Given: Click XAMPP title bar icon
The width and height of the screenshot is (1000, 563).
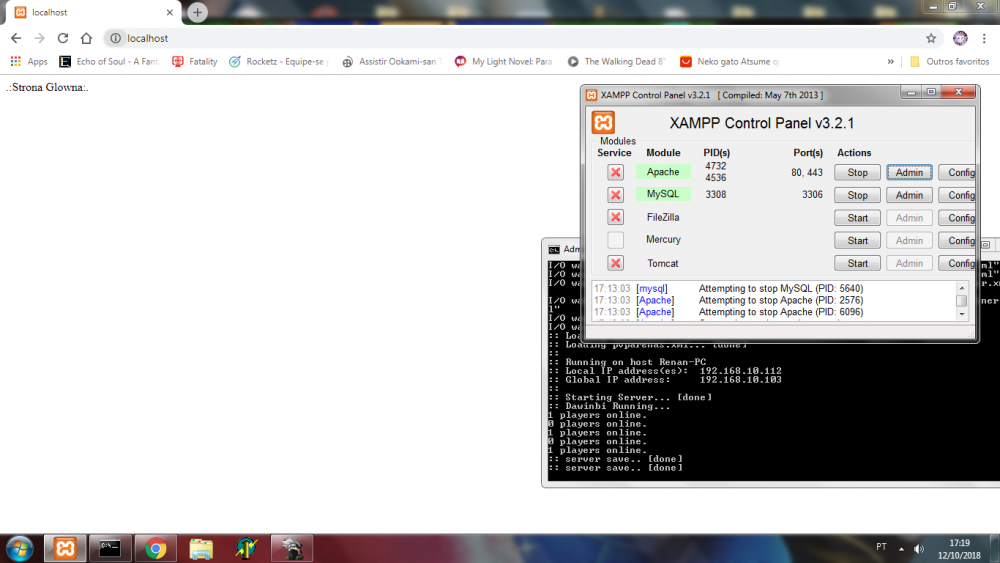Looking at the screenshot, I should [x=591, y=95].
